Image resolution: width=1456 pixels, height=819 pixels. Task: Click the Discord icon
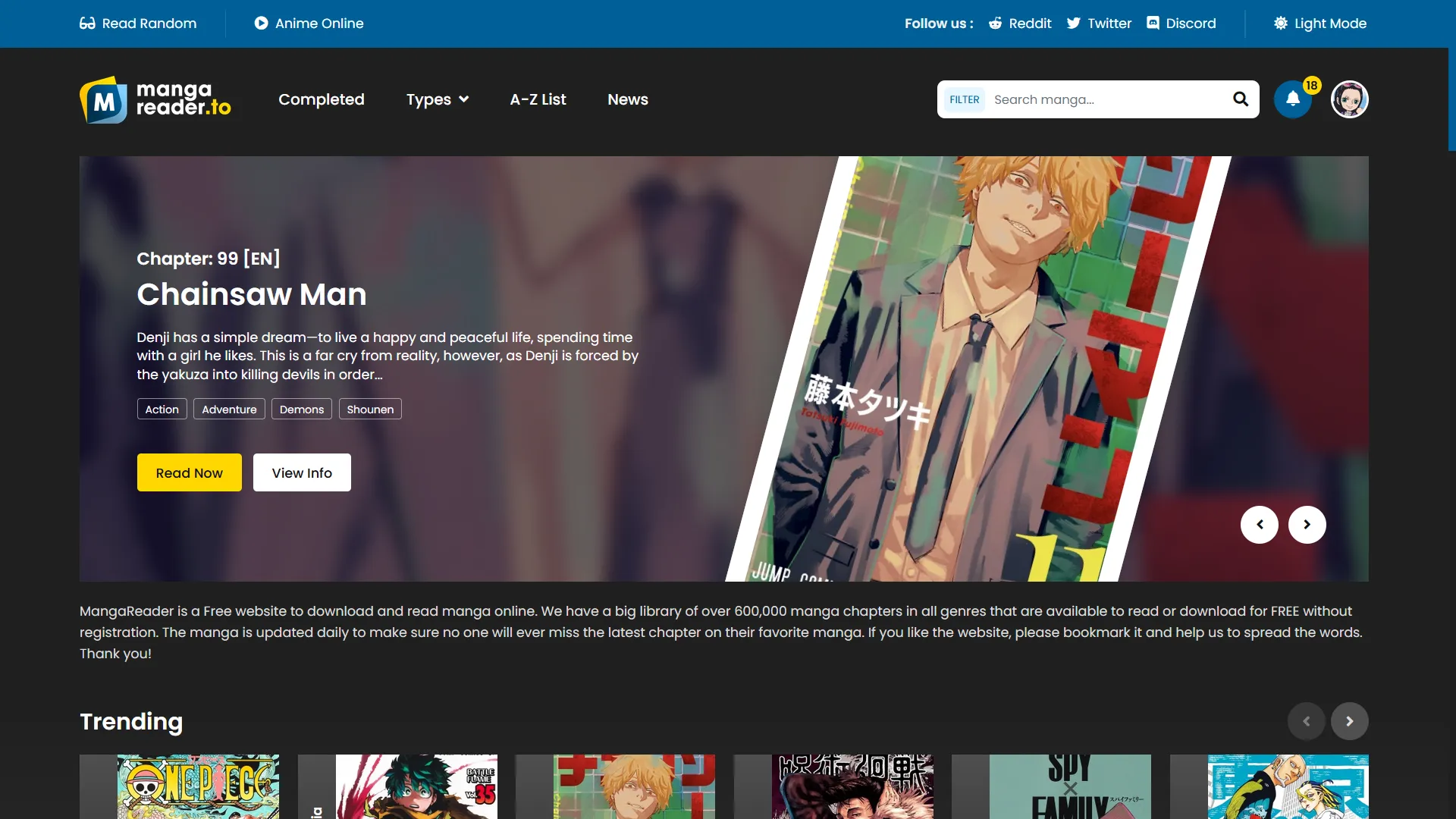[1153, 24]
